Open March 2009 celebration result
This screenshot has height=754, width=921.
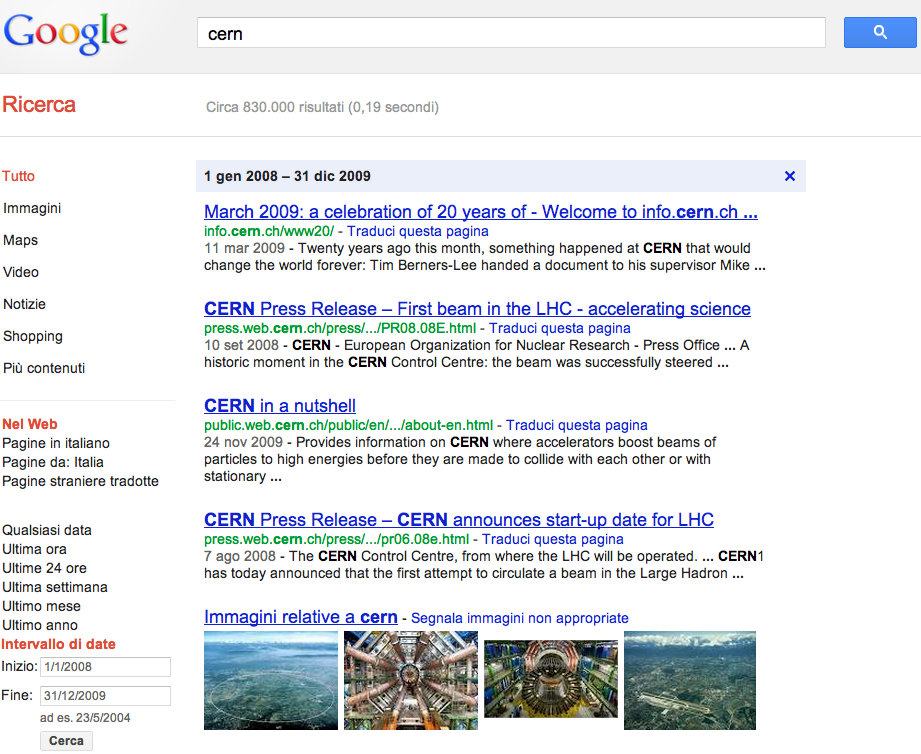coord(480,212)
